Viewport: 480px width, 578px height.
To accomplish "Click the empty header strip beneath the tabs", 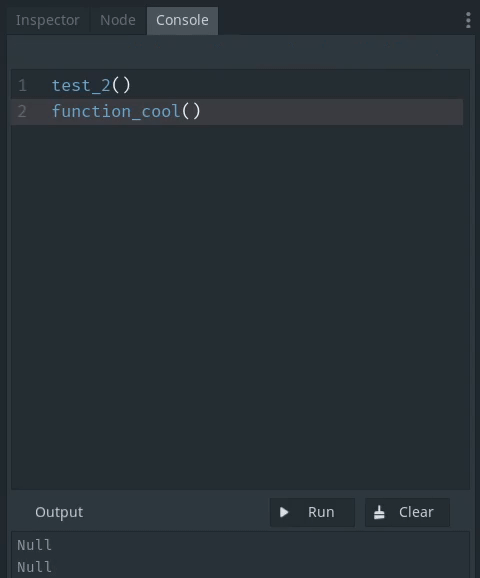I will (240, 52).
